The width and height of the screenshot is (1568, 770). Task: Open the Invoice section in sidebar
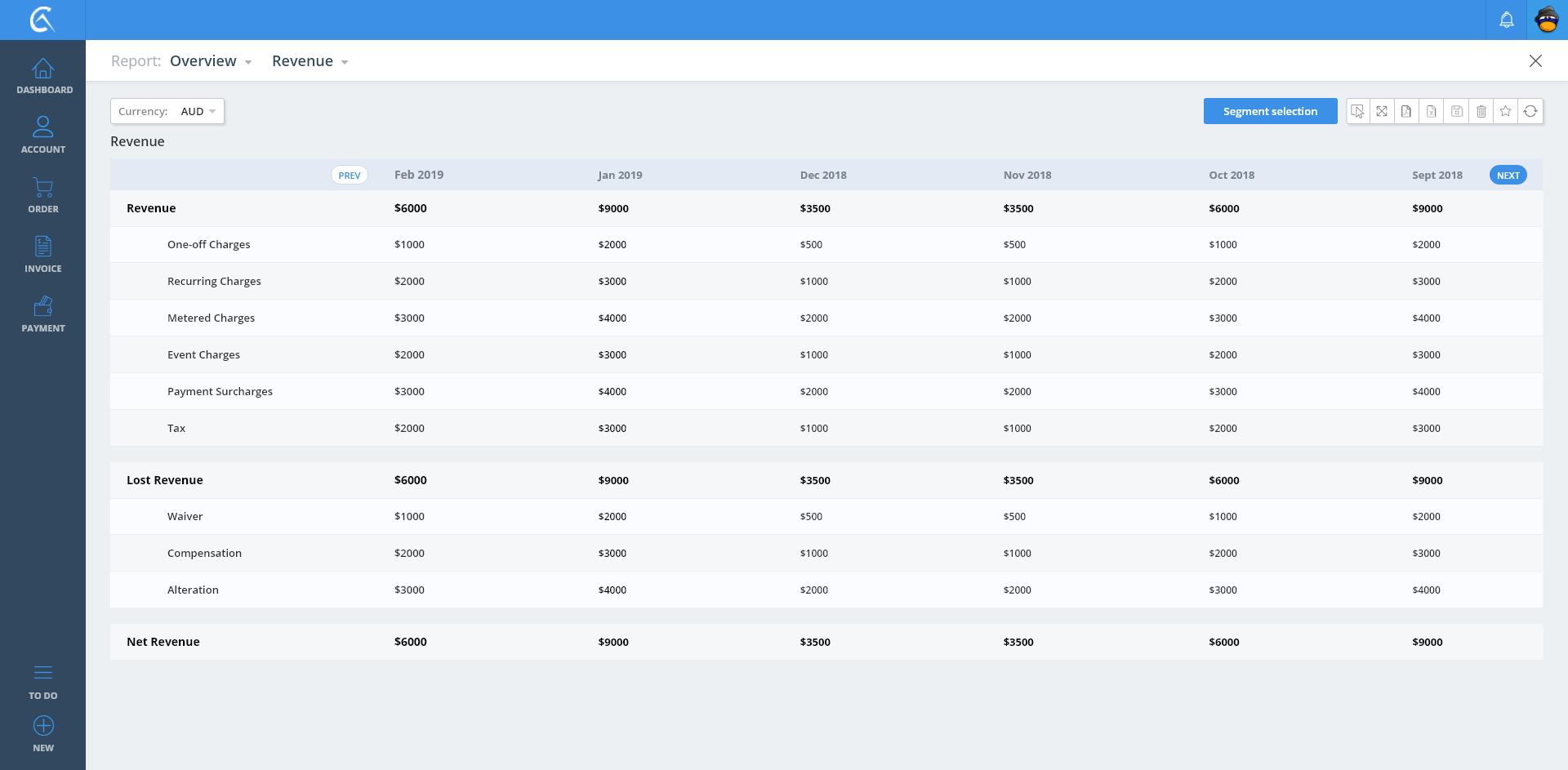tap(43, 254)
